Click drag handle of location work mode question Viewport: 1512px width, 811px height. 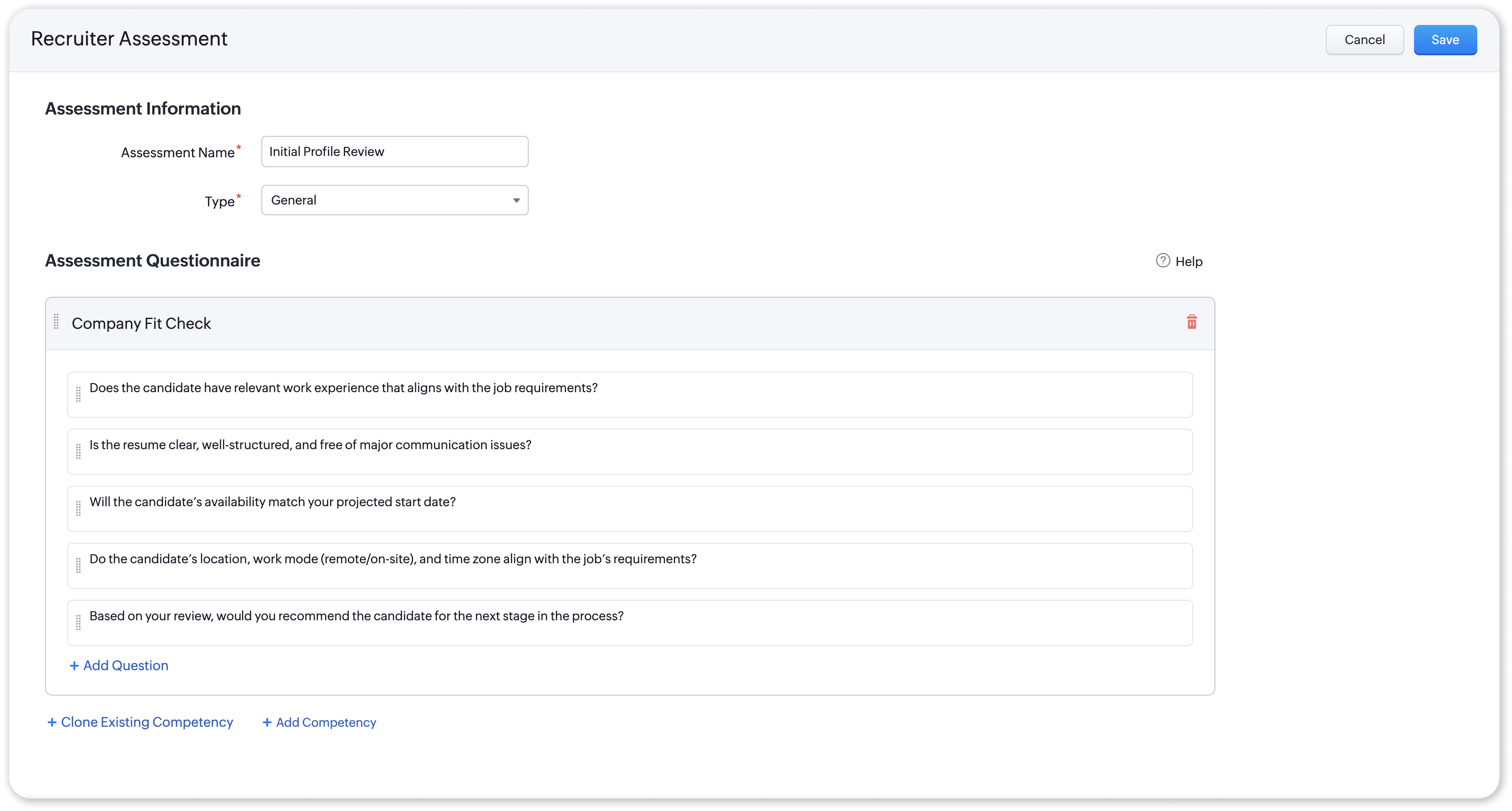(79, 565)
